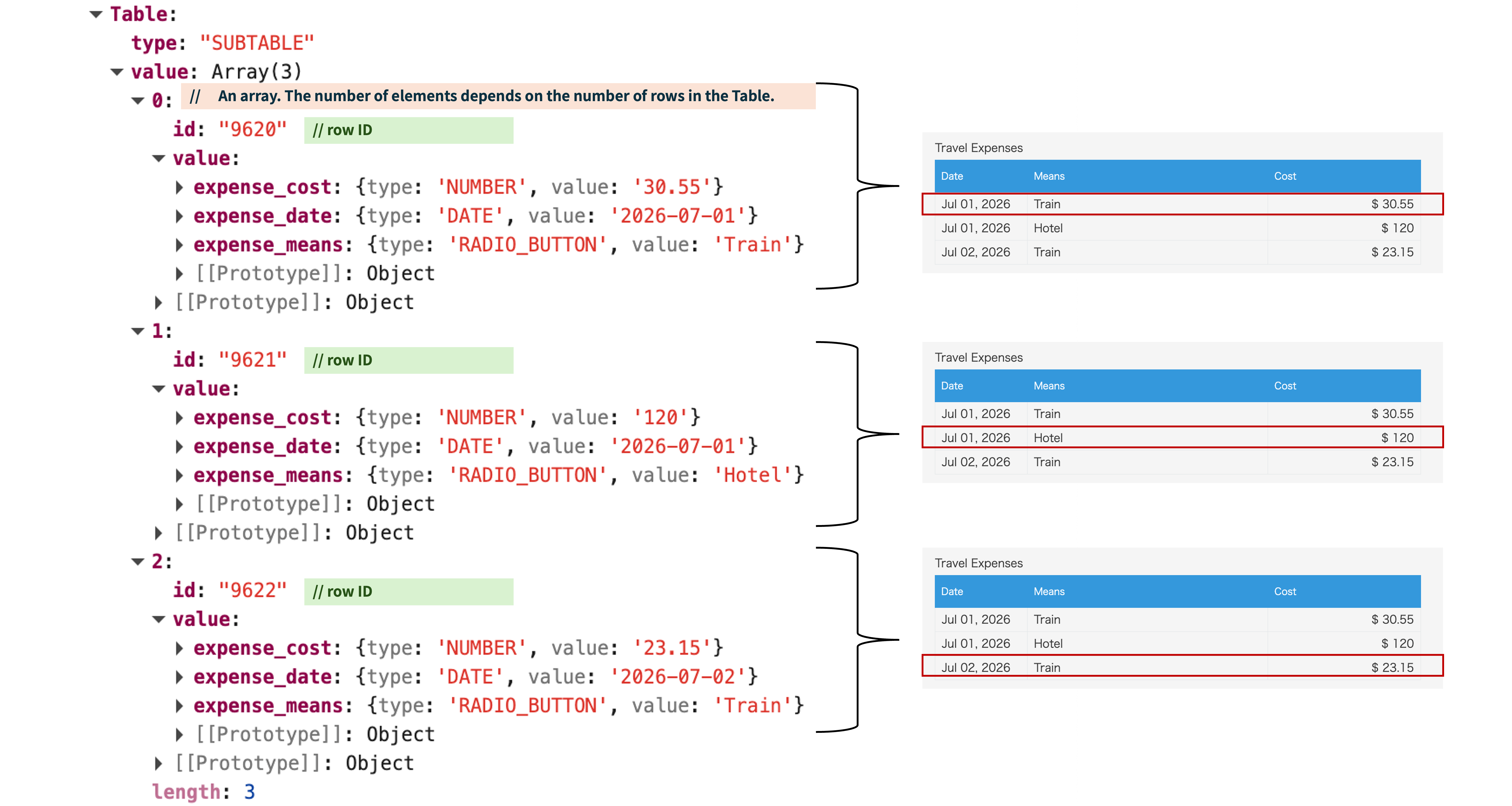Collapse the value node under id "9620"
Screen dimensions: 1512x806
[x=159, y=158]
